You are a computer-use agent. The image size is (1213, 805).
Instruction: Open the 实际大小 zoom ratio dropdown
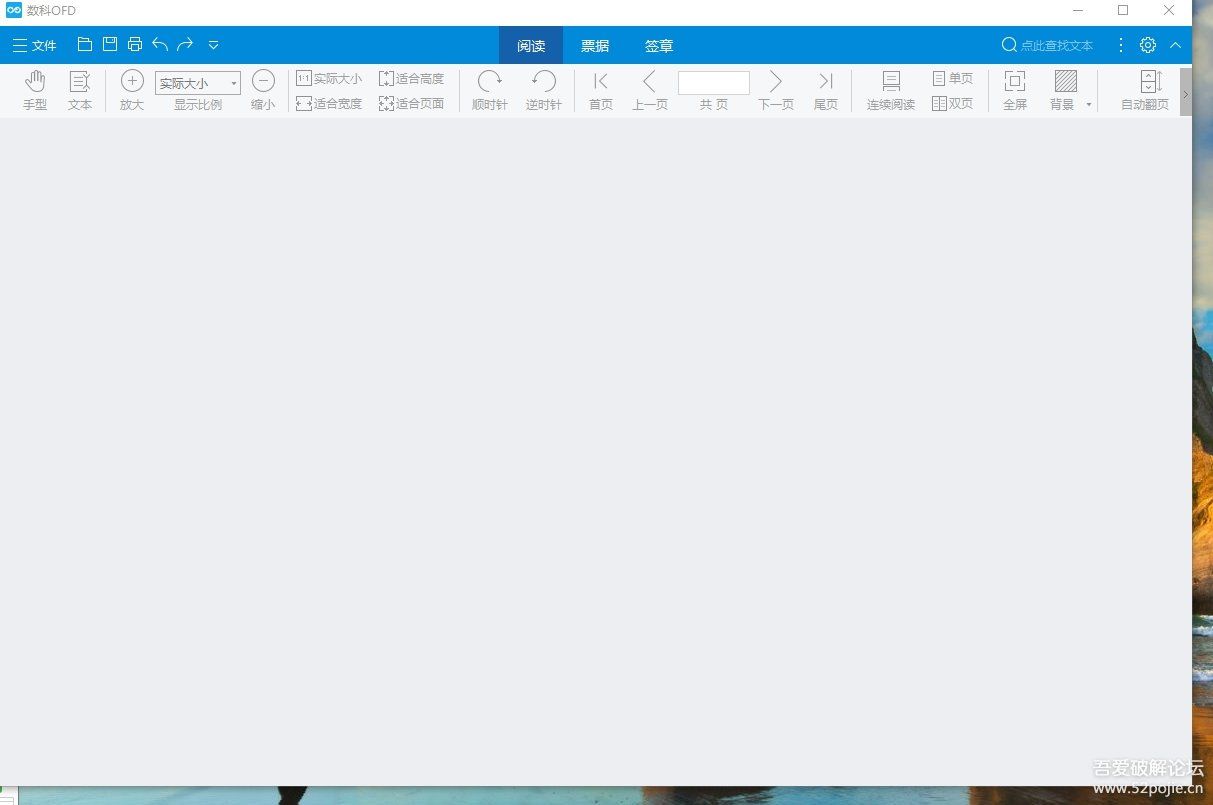198,83
